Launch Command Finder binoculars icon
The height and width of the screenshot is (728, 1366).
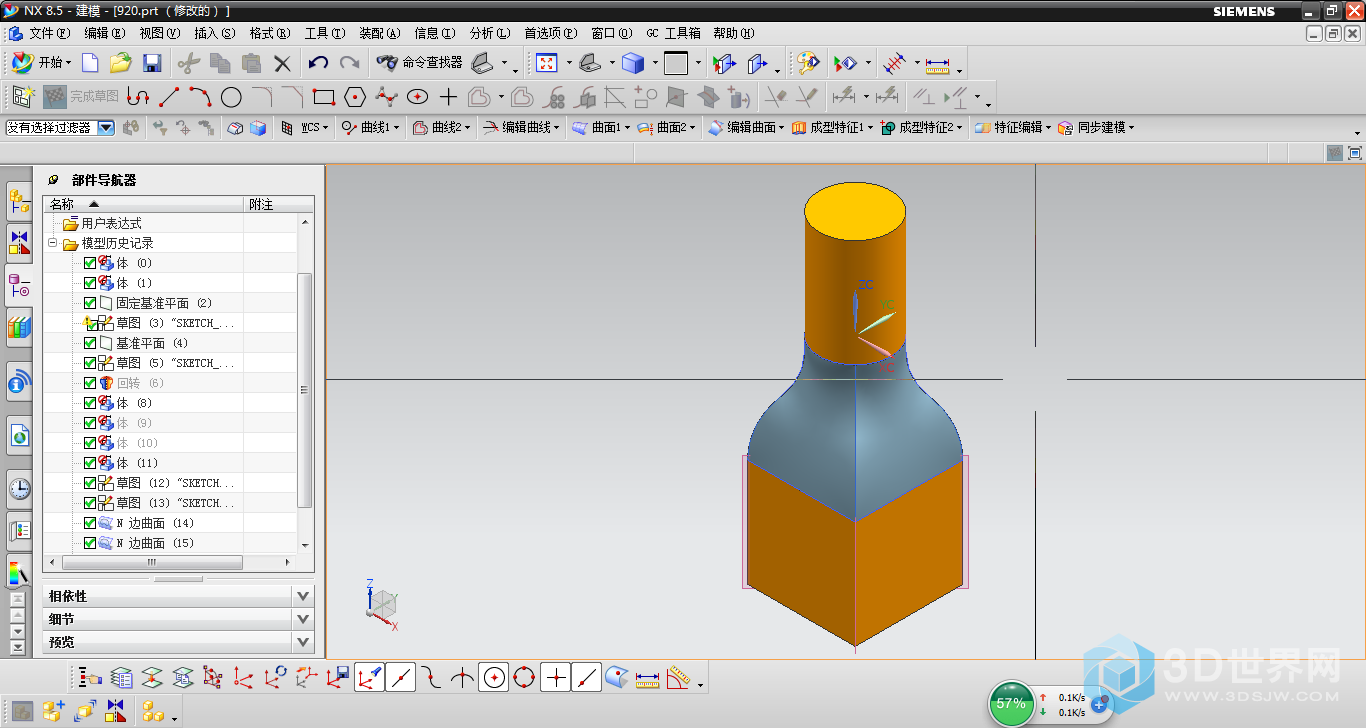tap(387, 63)
